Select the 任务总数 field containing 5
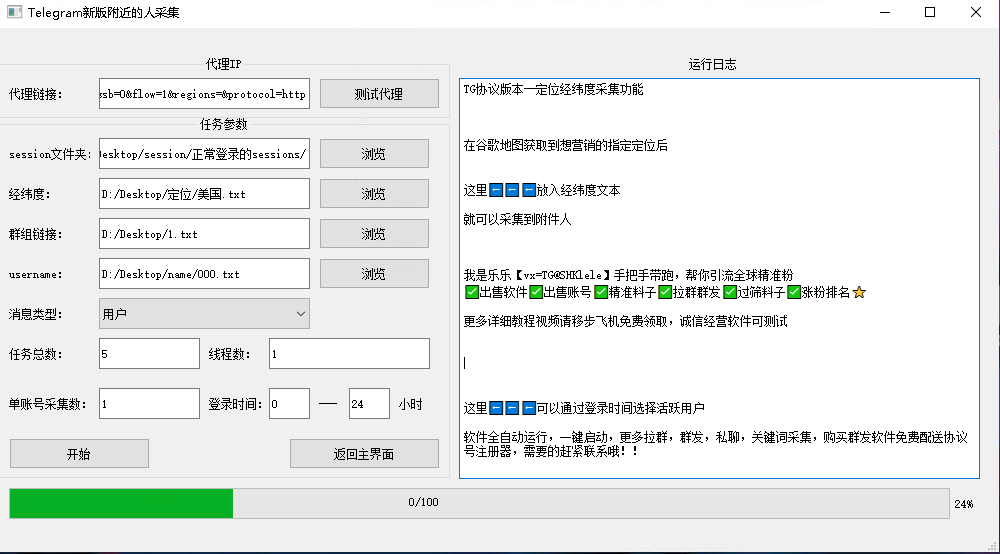1000x554 pixels. (x=149, y=354)
